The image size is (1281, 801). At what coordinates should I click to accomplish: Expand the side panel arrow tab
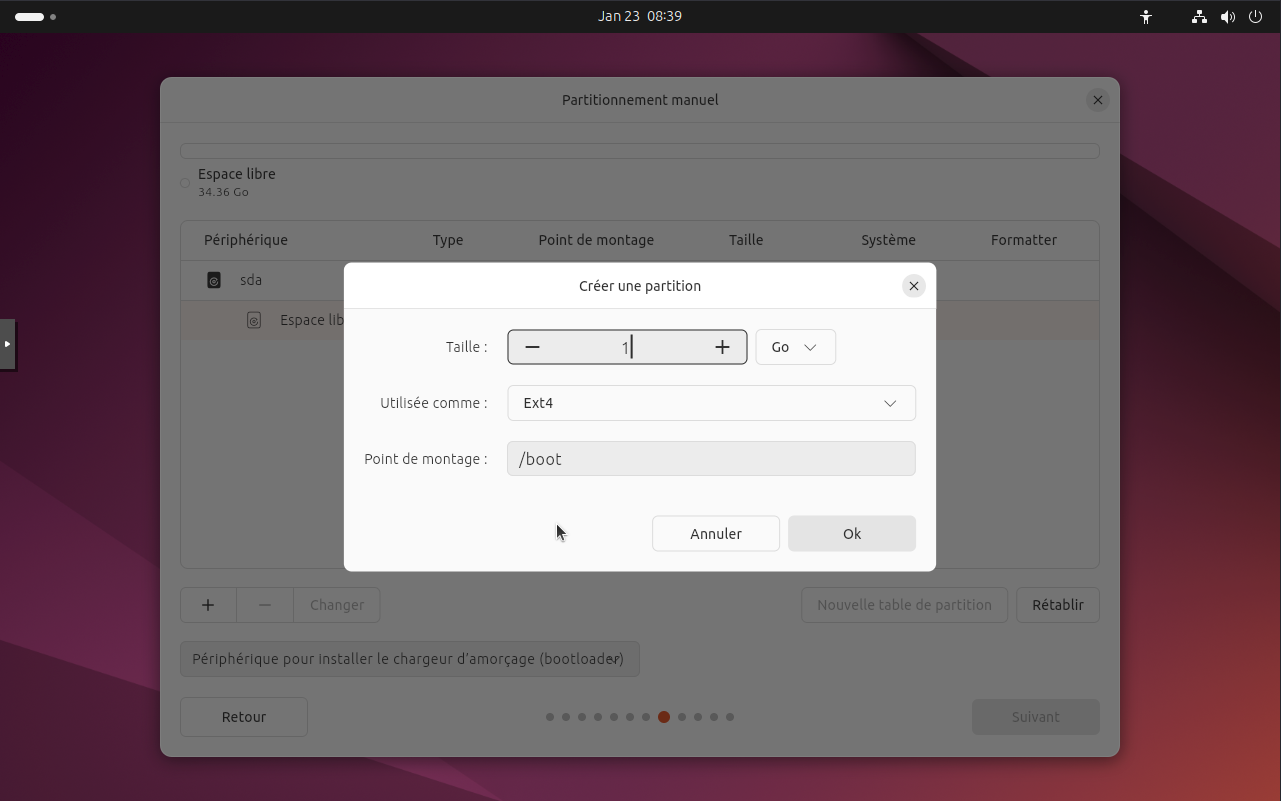[x=7, y=344]
